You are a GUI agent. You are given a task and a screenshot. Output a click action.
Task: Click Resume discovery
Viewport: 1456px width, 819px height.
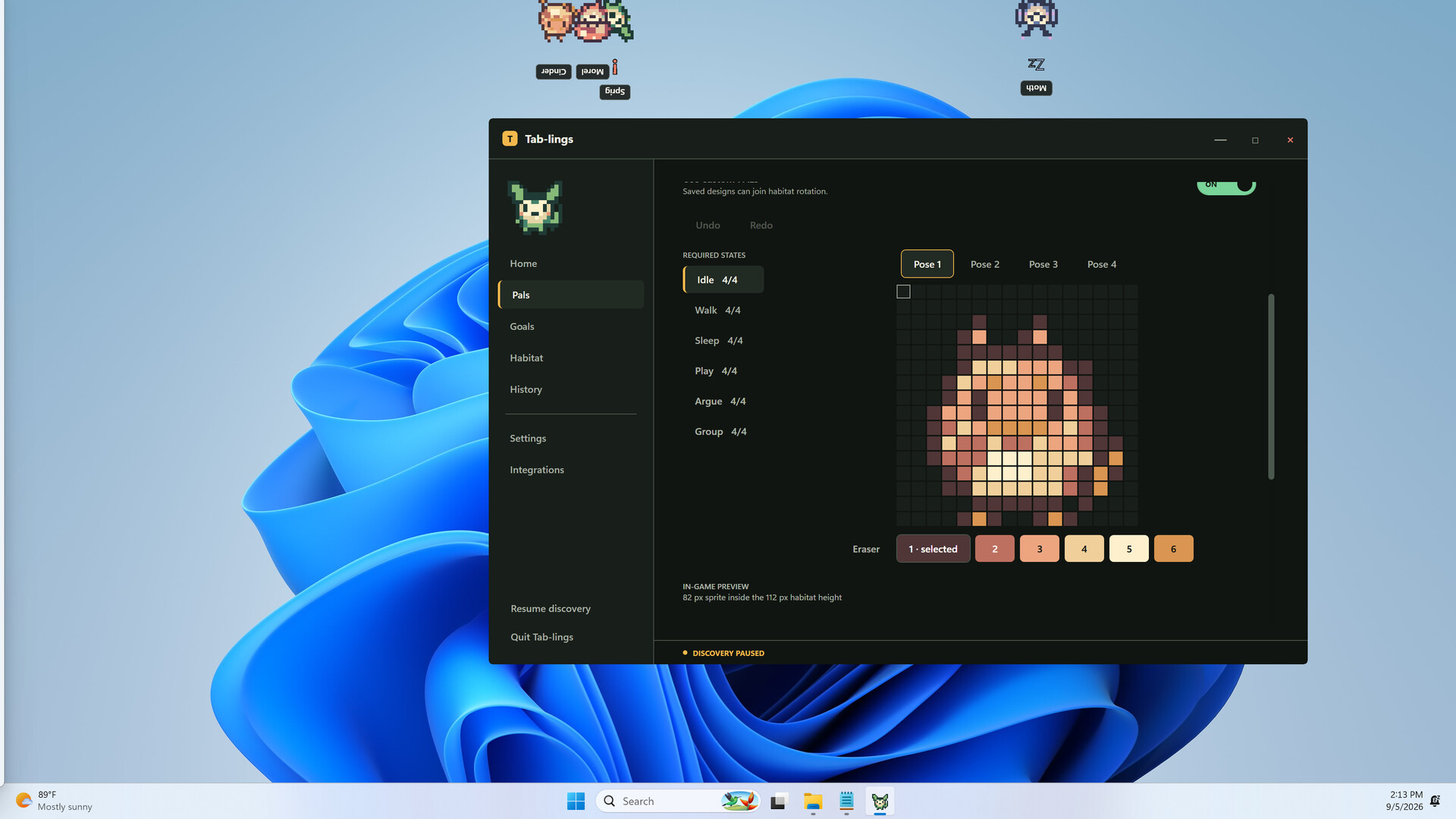click(x=551, y=608)
